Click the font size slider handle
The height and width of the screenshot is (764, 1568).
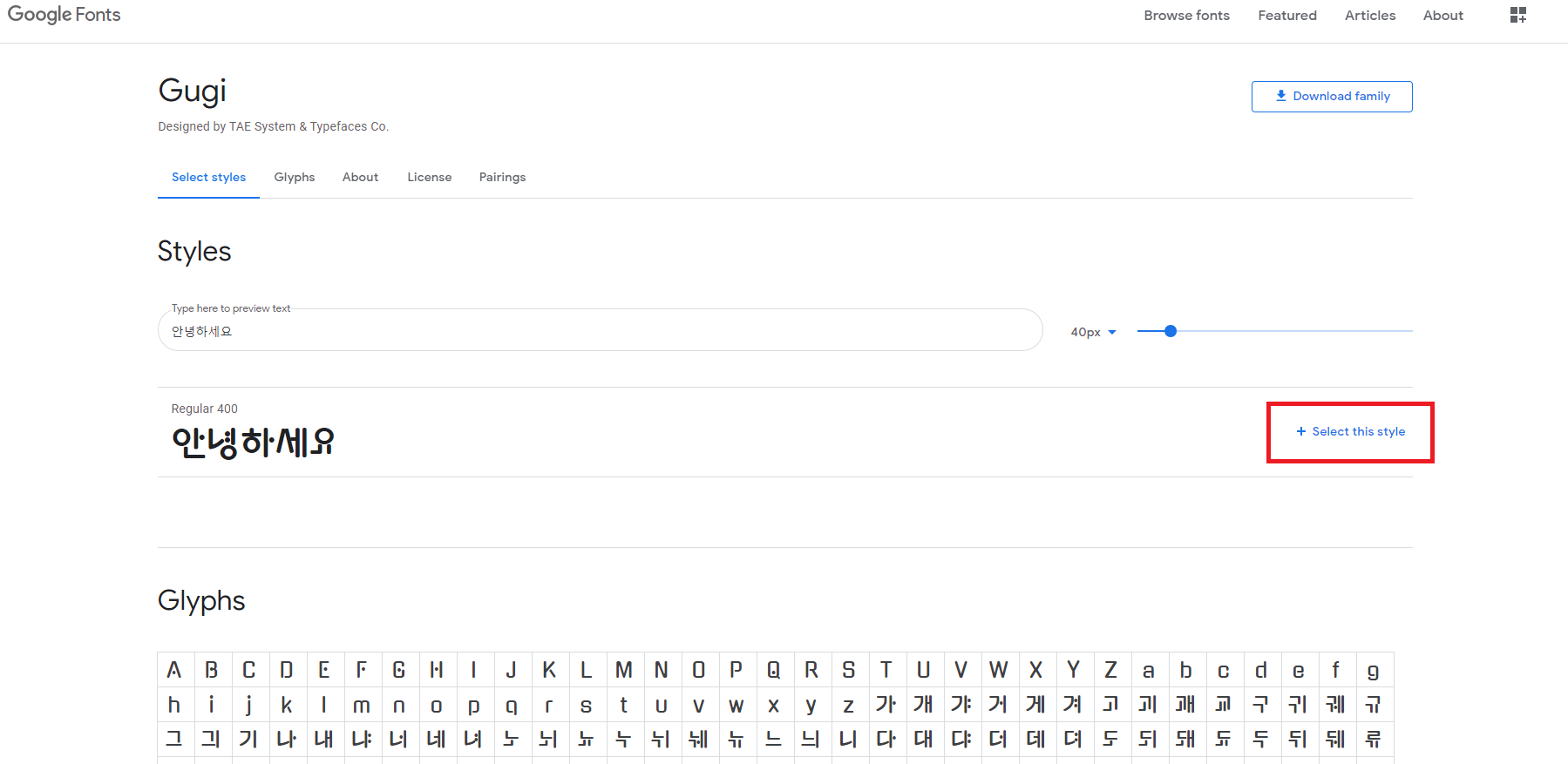(1171, 331)
